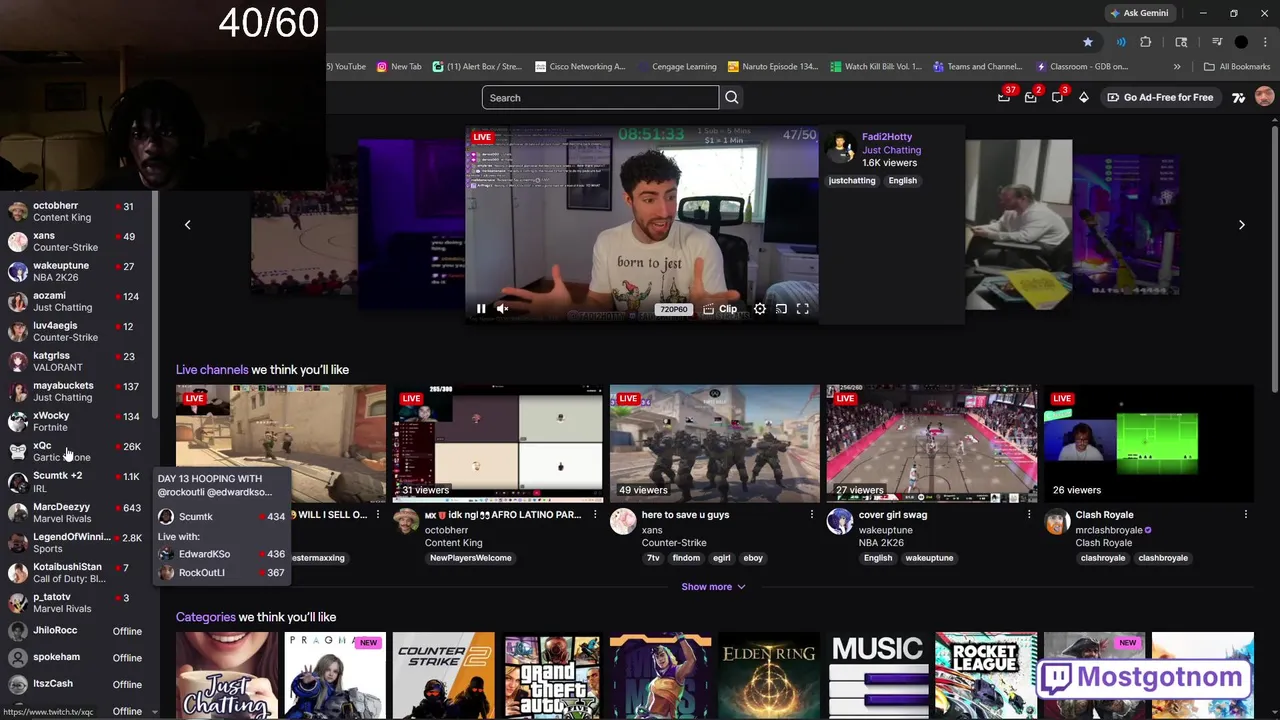Go to next featured stream carousel arrow
The height and width of the screenshot is (720, 1280).
(x=1241, y=225)
